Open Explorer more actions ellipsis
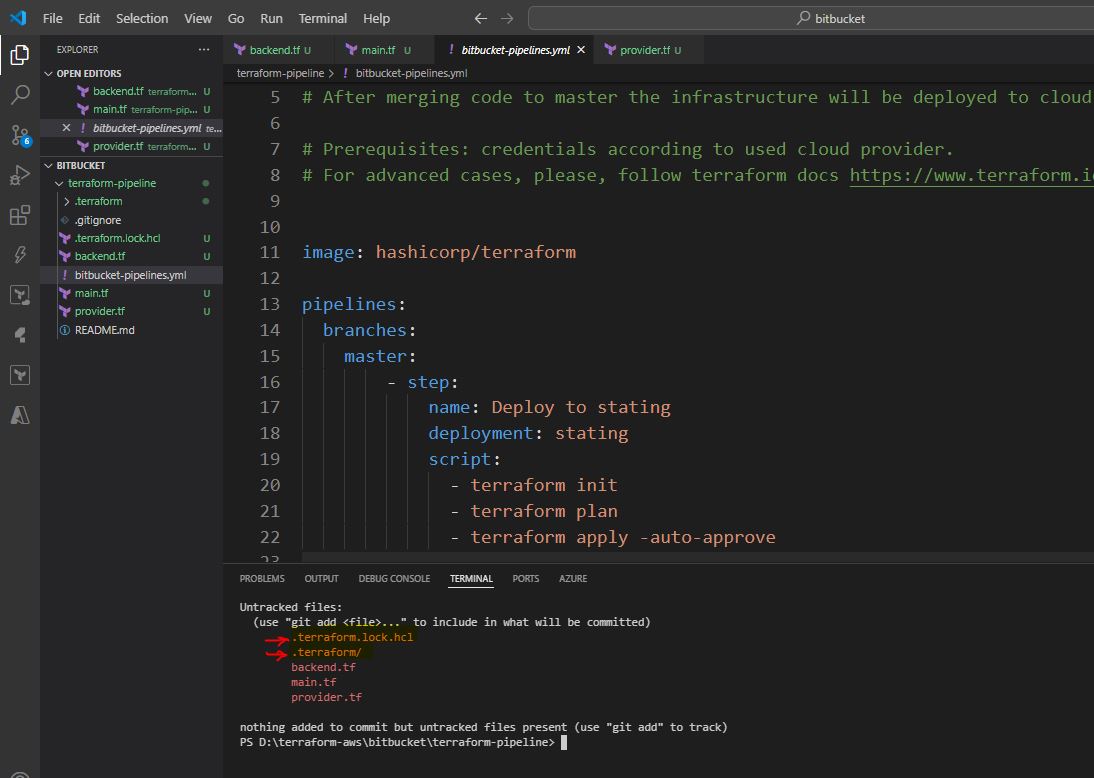 [204, 49]
